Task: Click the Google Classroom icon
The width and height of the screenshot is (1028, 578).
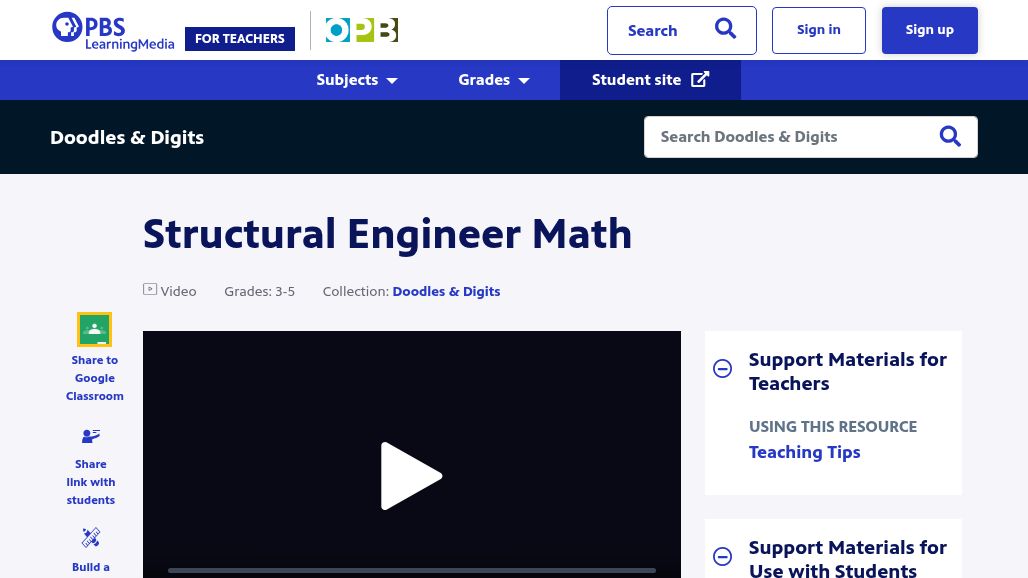Action: (94, 329)
